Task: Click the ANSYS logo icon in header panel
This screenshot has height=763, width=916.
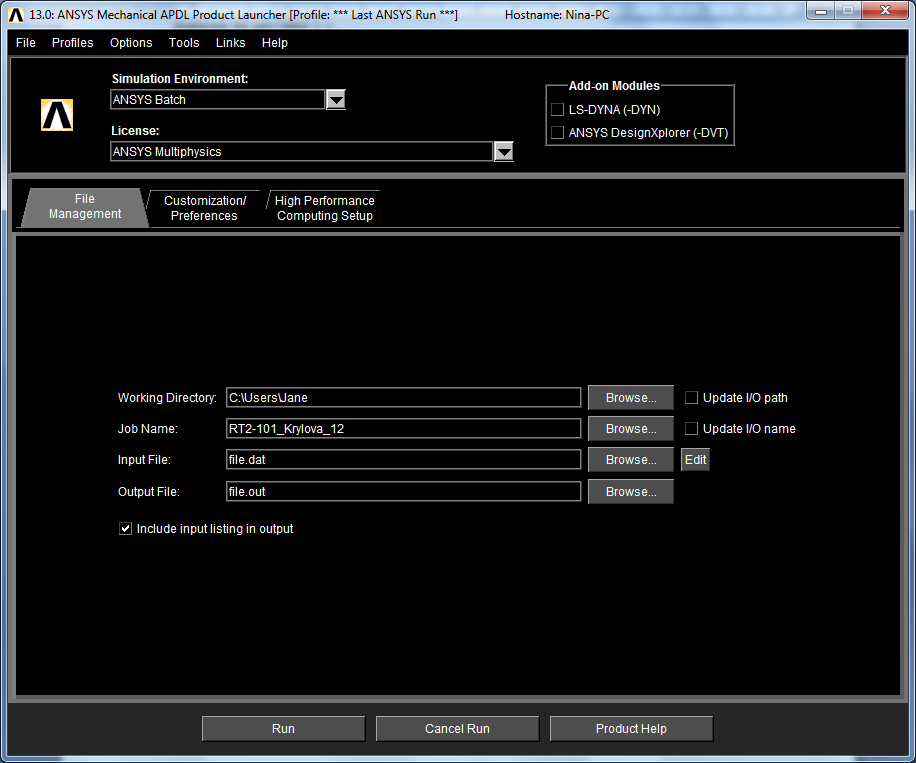Action: coord(57,115)
